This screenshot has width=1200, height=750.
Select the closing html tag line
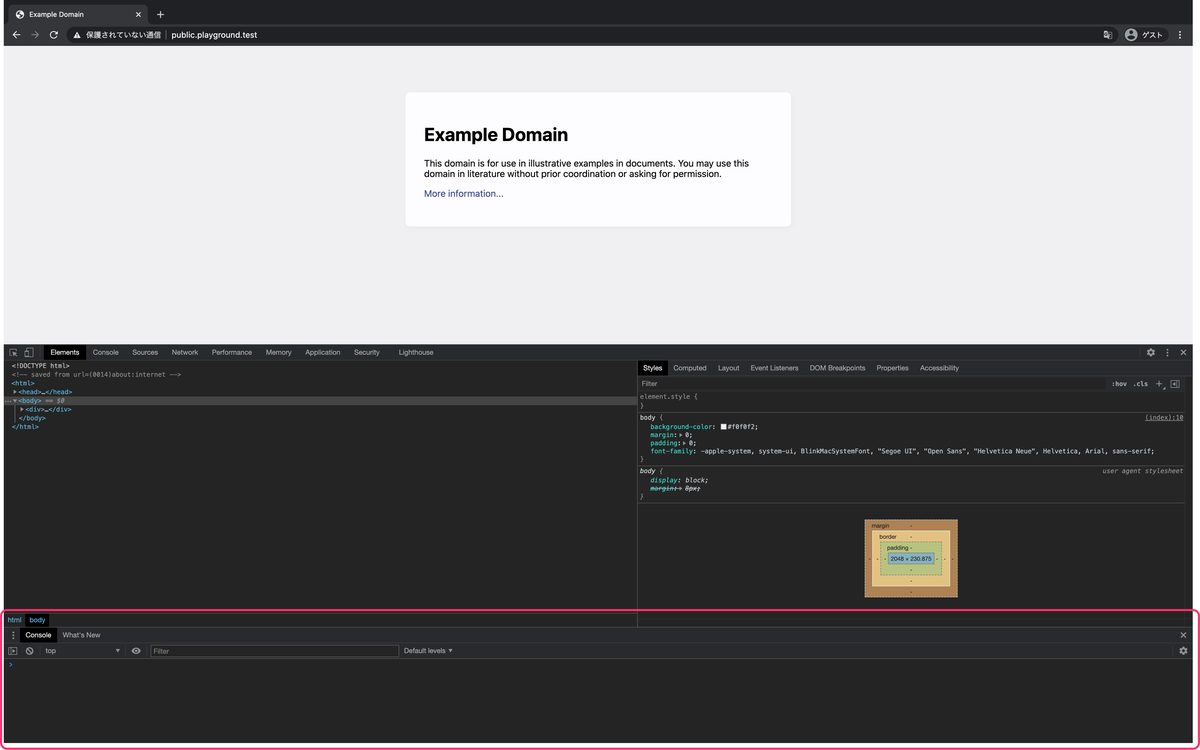(x=25, y=427)
